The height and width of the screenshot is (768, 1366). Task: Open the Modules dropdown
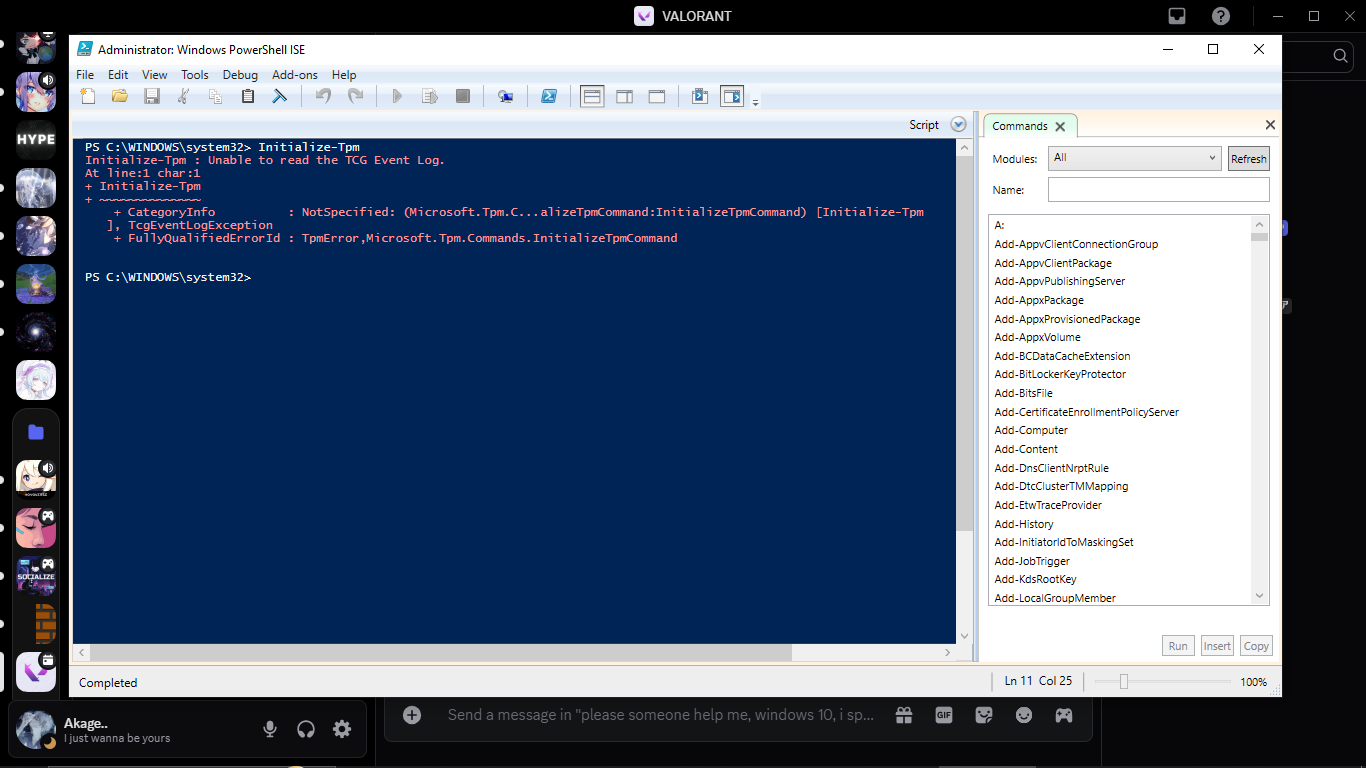1134,158
